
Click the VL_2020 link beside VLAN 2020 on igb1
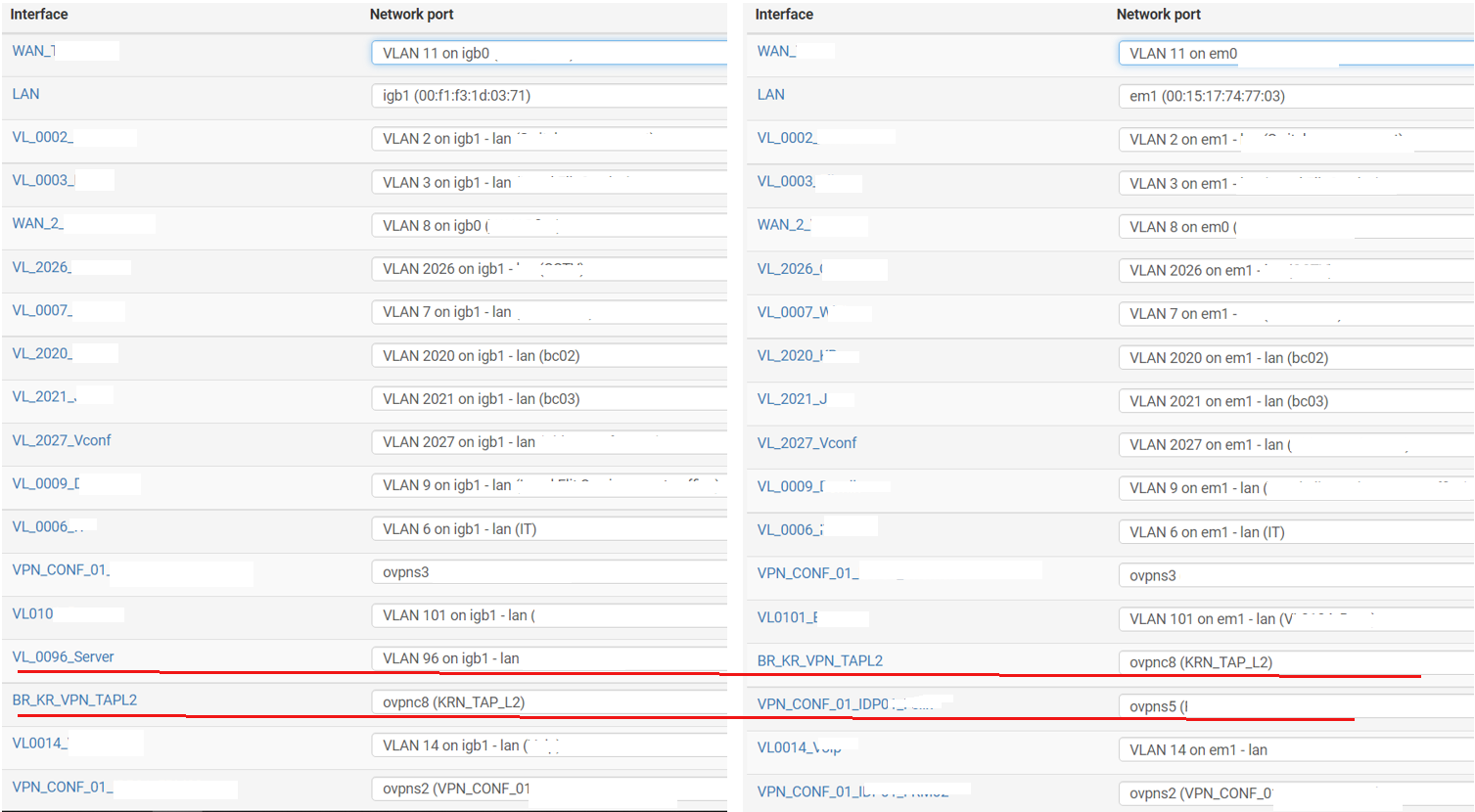pos(42,353)
